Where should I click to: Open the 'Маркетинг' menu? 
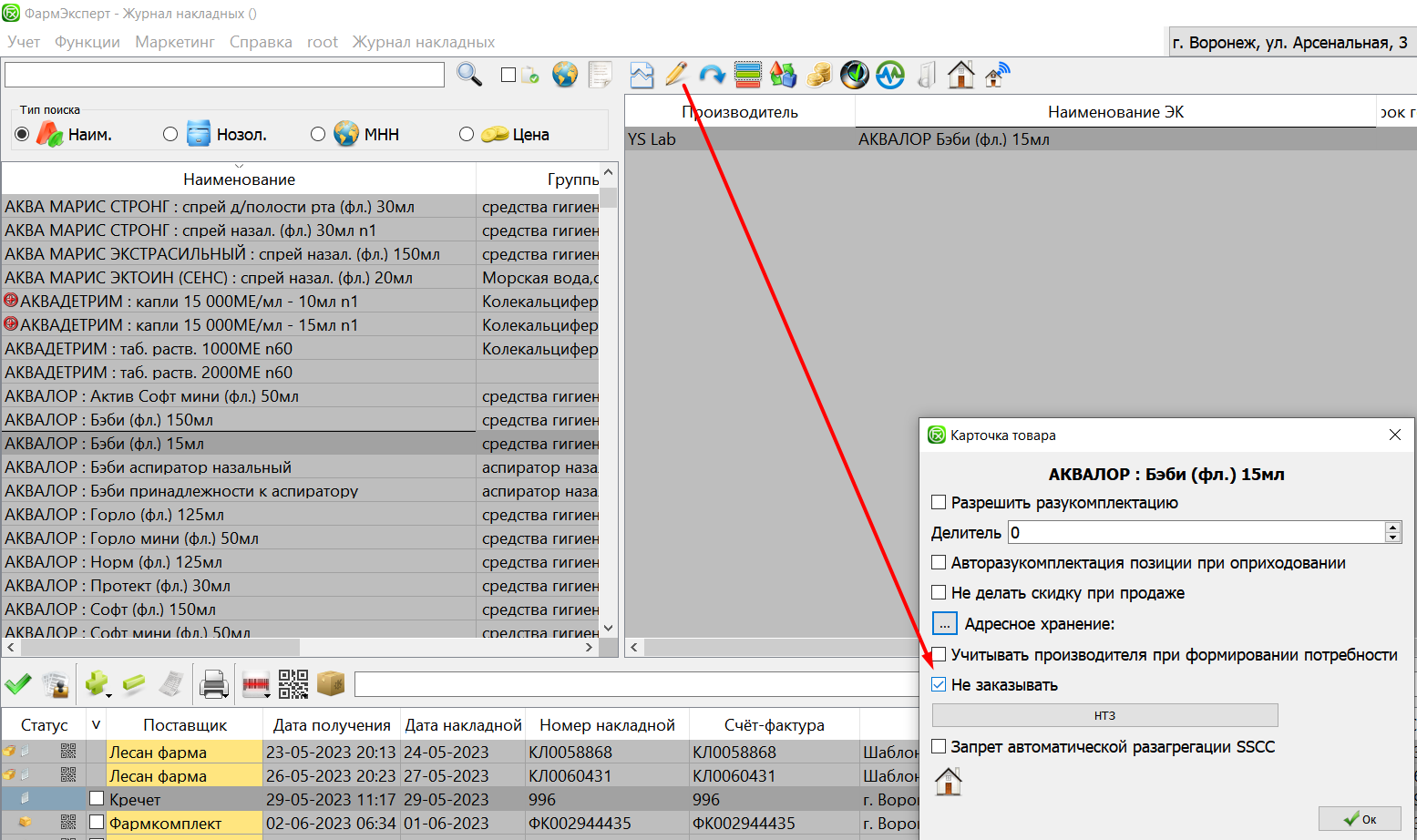point(175,42)
